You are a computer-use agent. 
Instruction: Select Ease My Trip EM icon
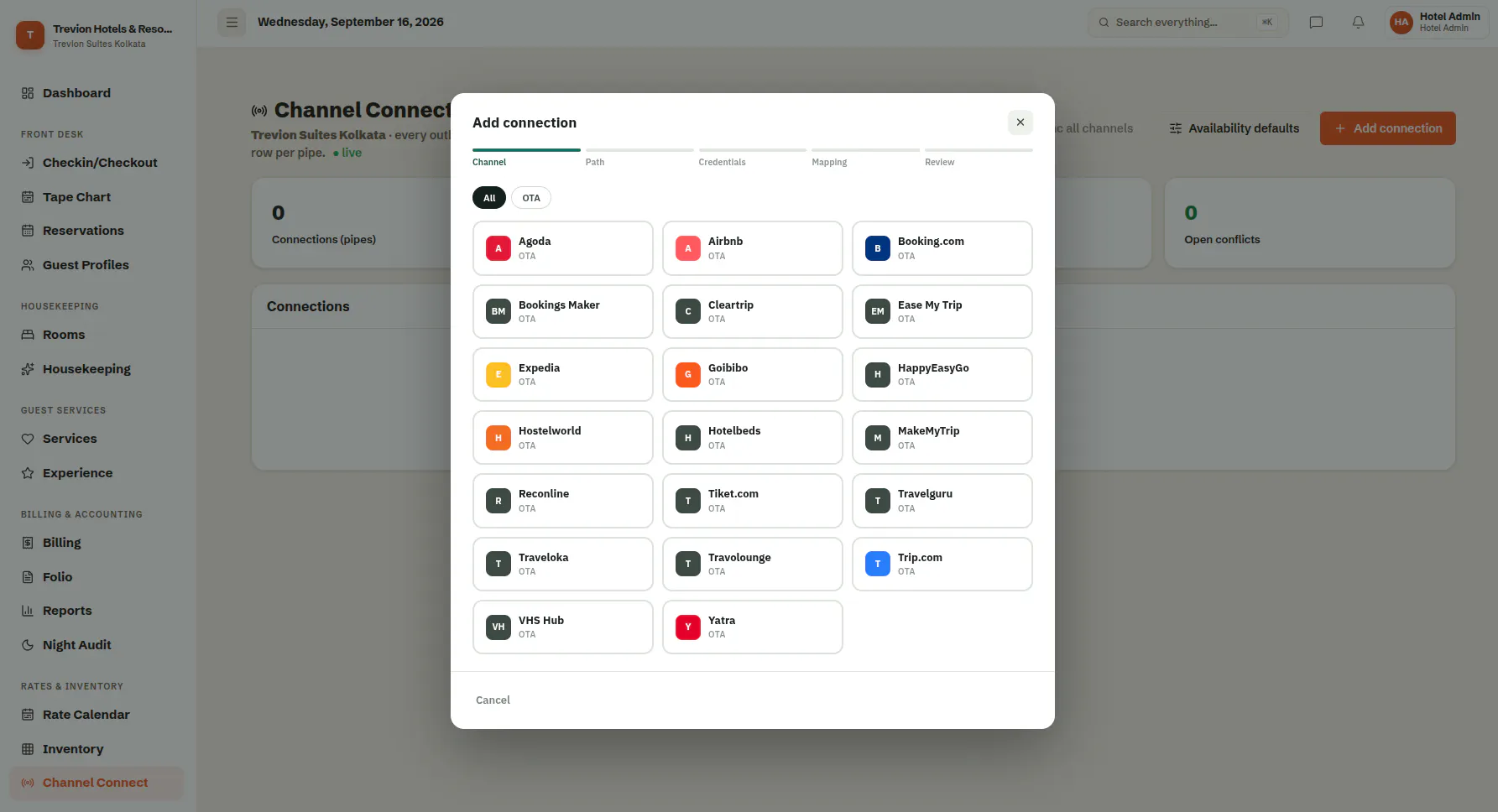tap(878, 311)
